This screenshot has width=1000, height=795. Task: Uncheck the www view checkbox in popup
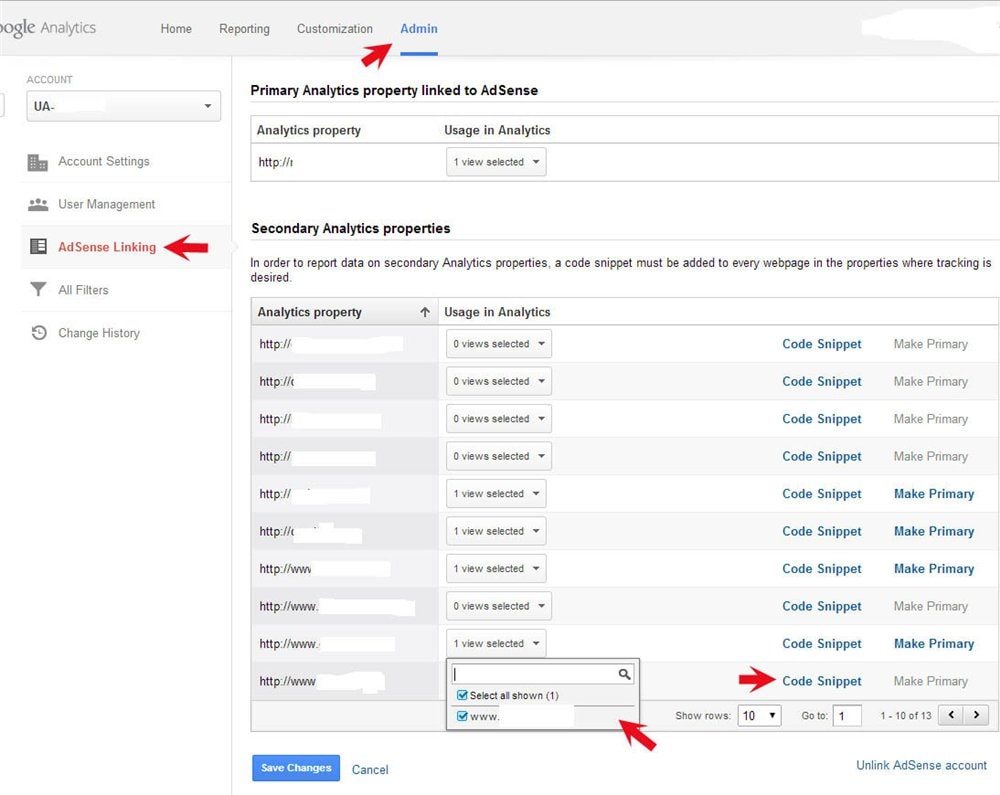tap(462, 716)
